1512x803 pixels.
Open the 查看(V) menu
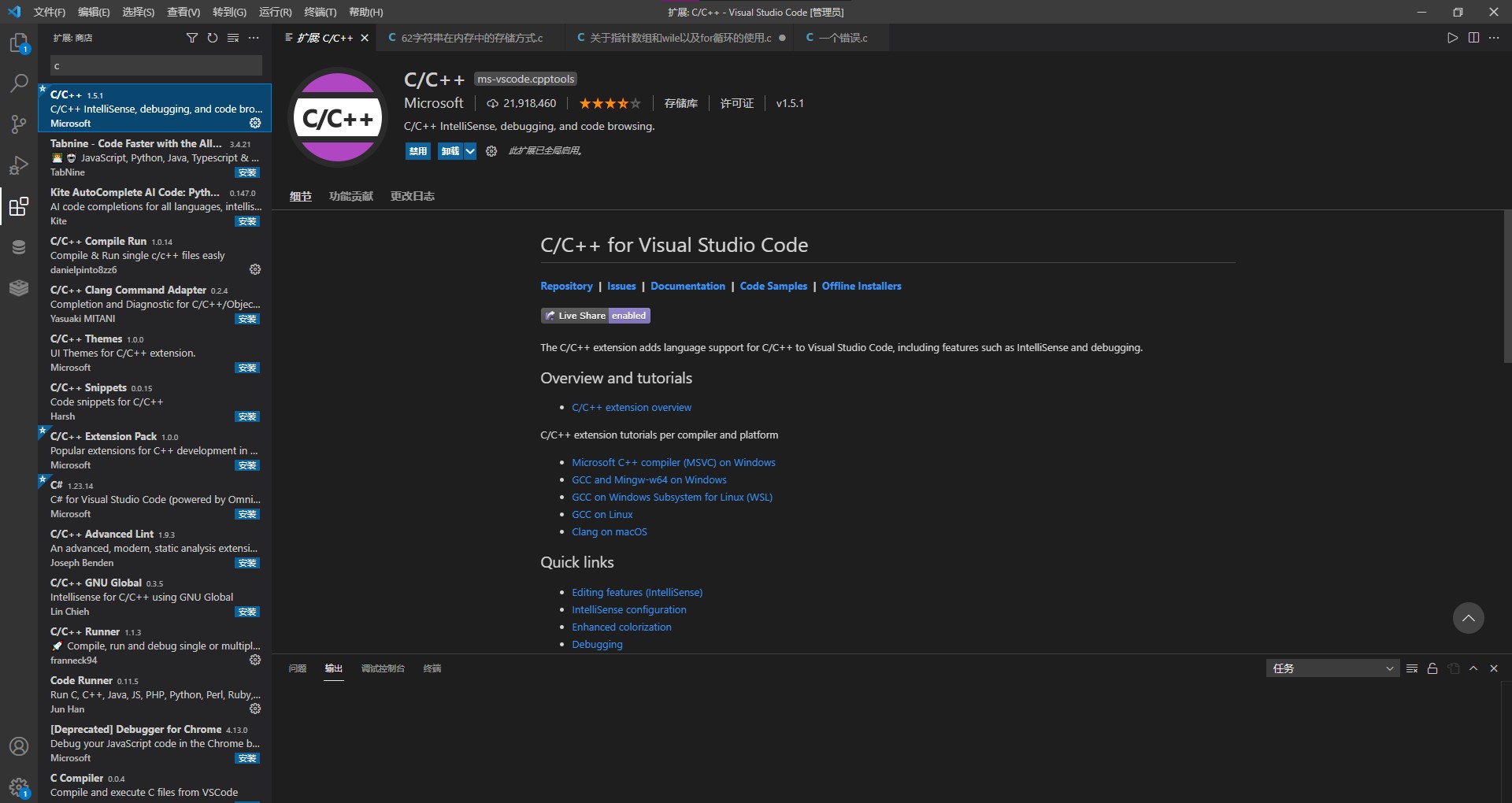coord(183,12)
